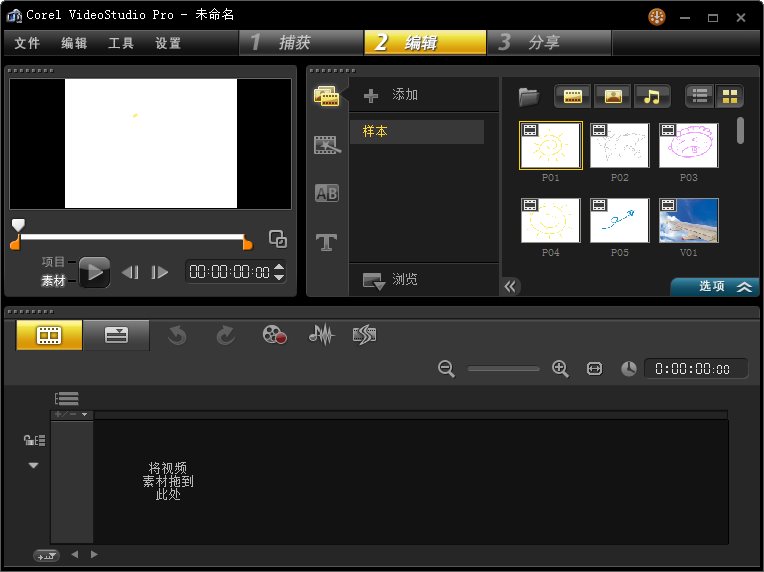Screen dimensions: 764x572
Task: Select the V01 video thumbnail
Action: 688,221
